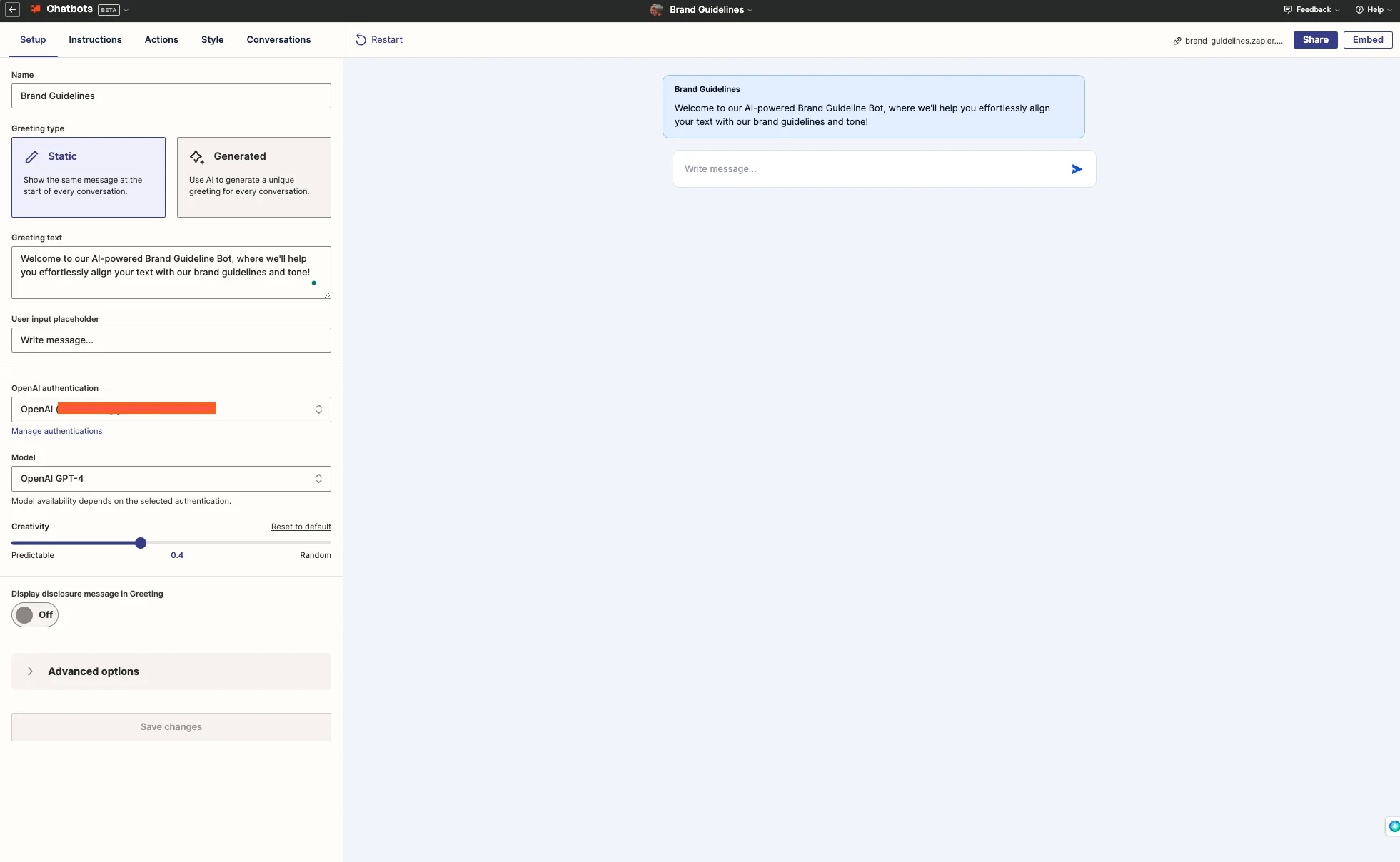
Task: Click the Zapier Chatbots logo icon
Action: (x=36, y=9)
